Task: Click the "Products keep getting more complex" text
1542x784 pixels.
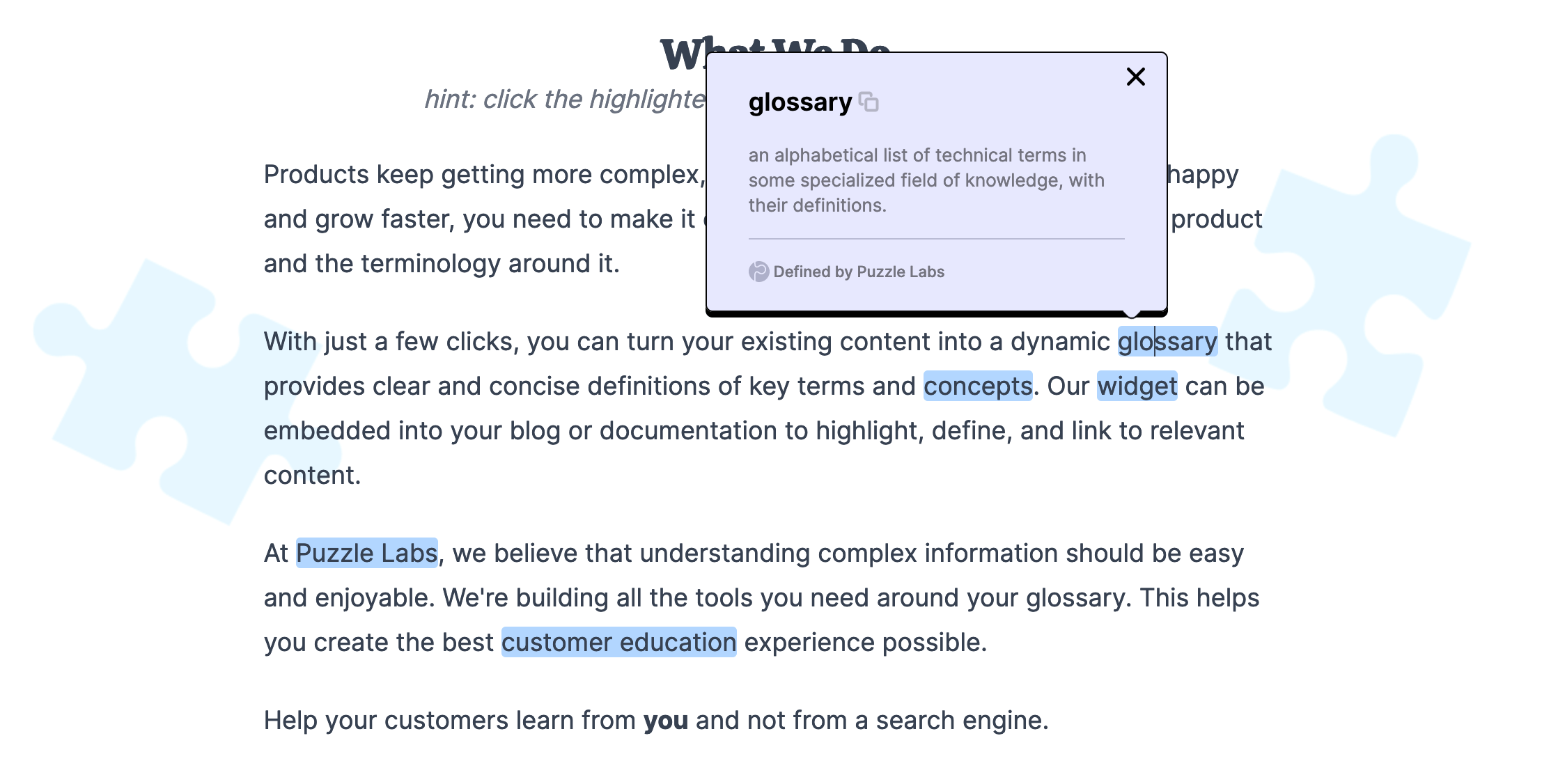Action: click(481, 174)
